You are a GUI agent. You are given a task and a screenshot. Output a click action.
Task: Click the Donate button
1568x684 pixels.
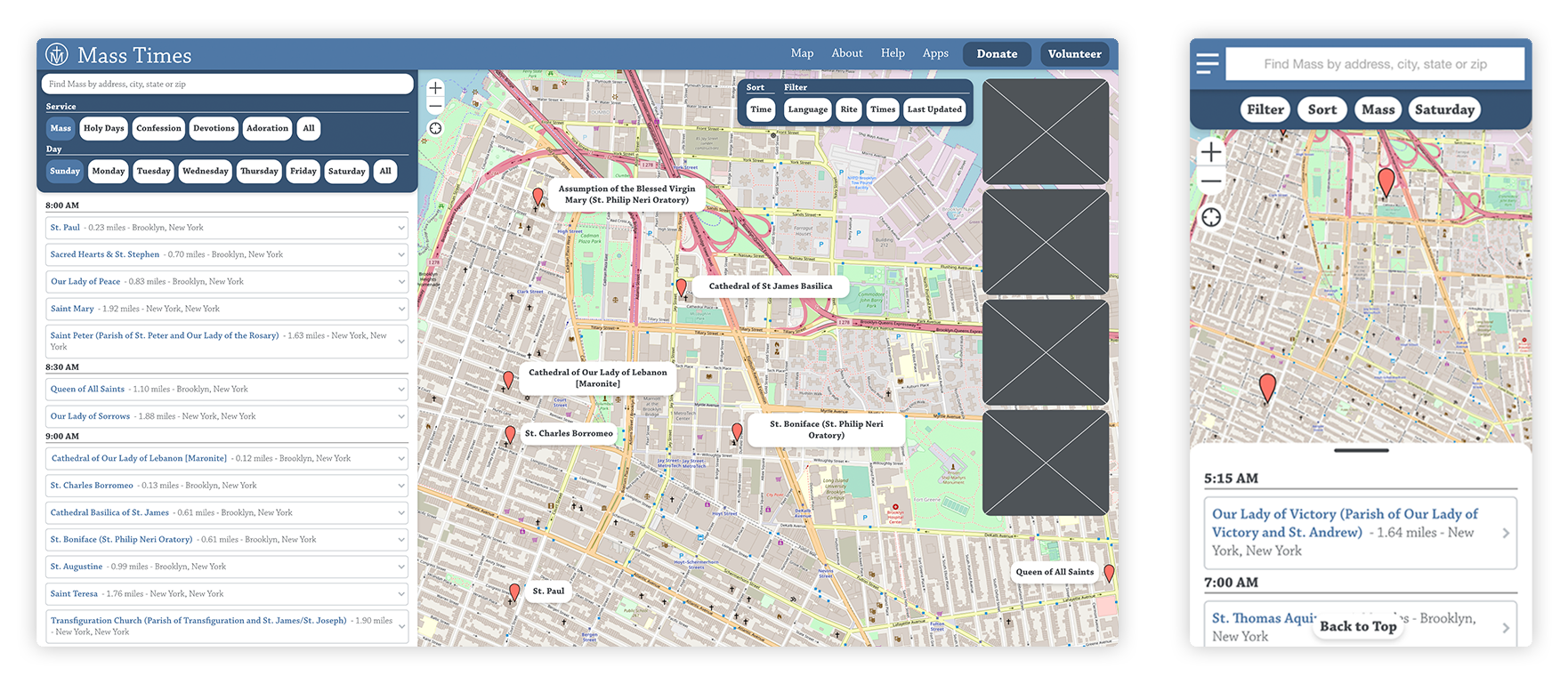point(997,54)
